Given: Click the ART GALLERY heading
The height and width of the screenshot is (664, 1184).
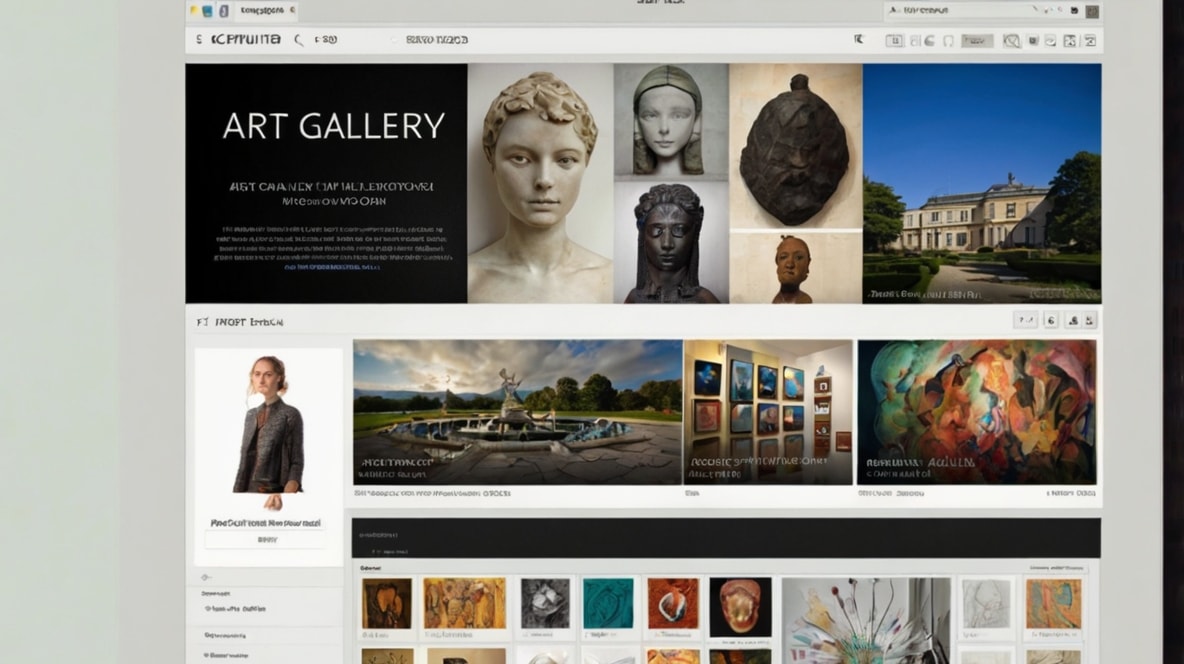Looking at the screenshot, I should click(x=334, y=126).
